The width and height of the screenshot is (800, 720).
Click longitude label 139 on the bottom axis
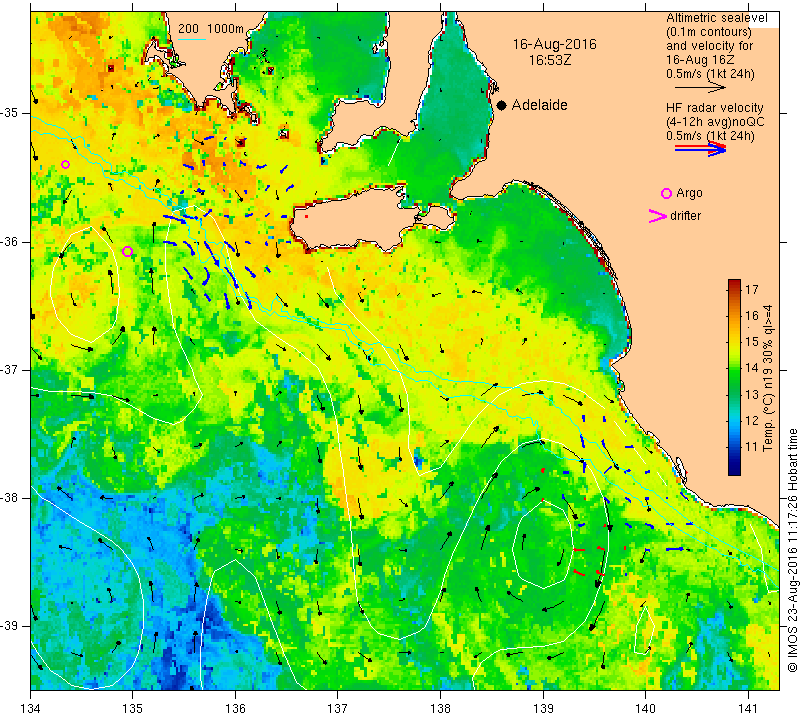pyautogui.click(x=543, y=708)
